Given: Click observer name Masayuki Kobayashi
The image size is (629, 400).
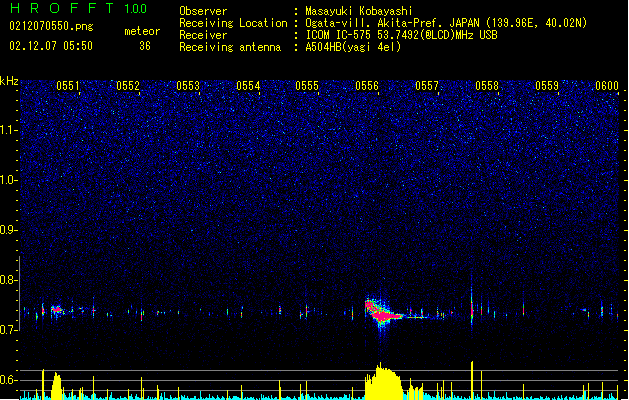Looking at the screenshot, I should (359, 11).
